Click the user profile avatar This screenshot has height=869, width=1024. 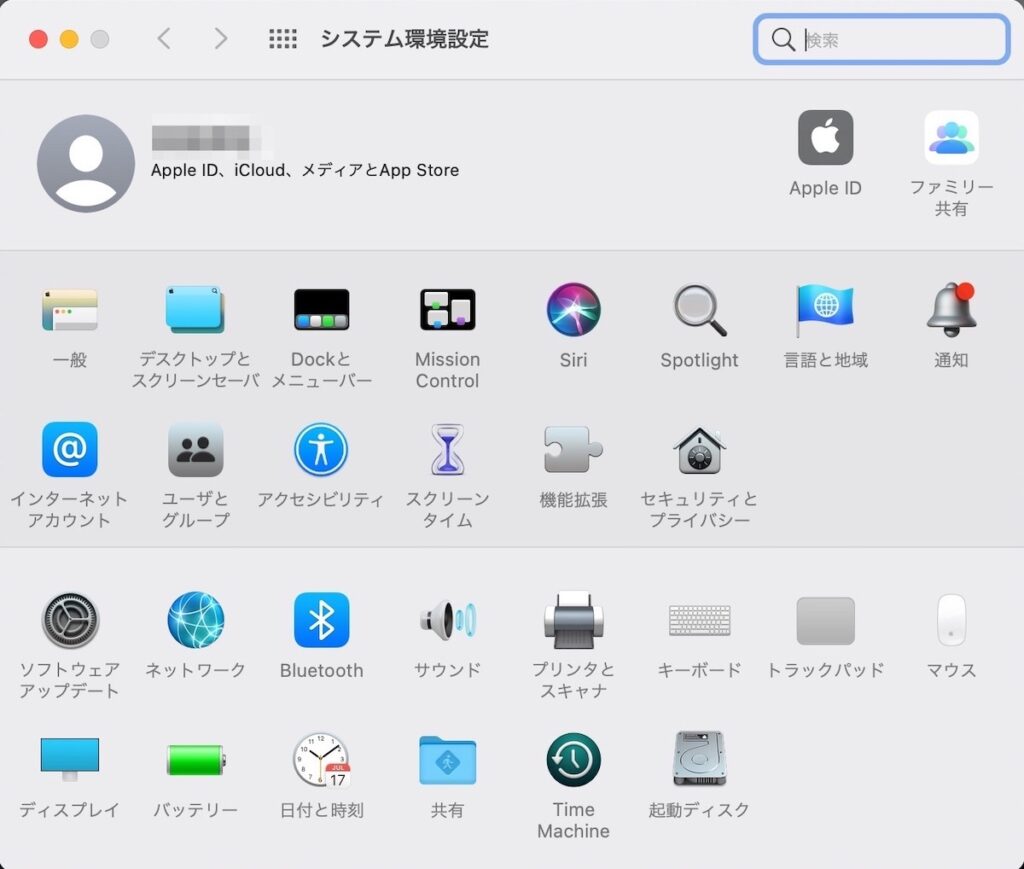[x=86, y=163]
